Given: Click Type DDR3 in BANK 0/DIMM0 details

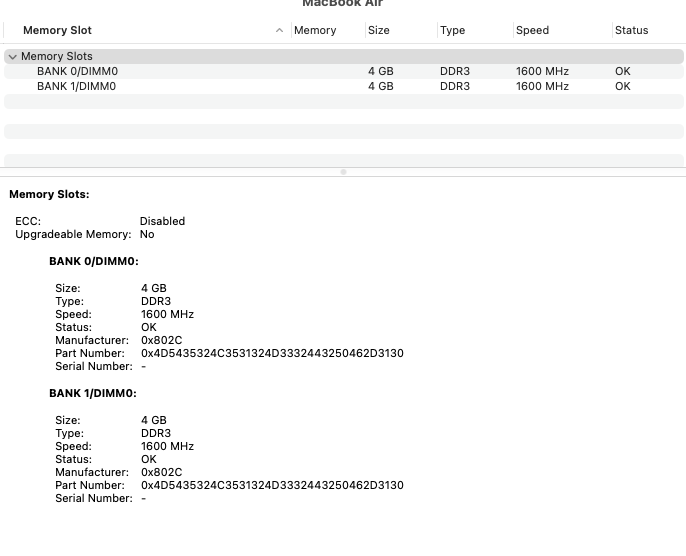Looking at the screenshot, I should pos(156,301).
